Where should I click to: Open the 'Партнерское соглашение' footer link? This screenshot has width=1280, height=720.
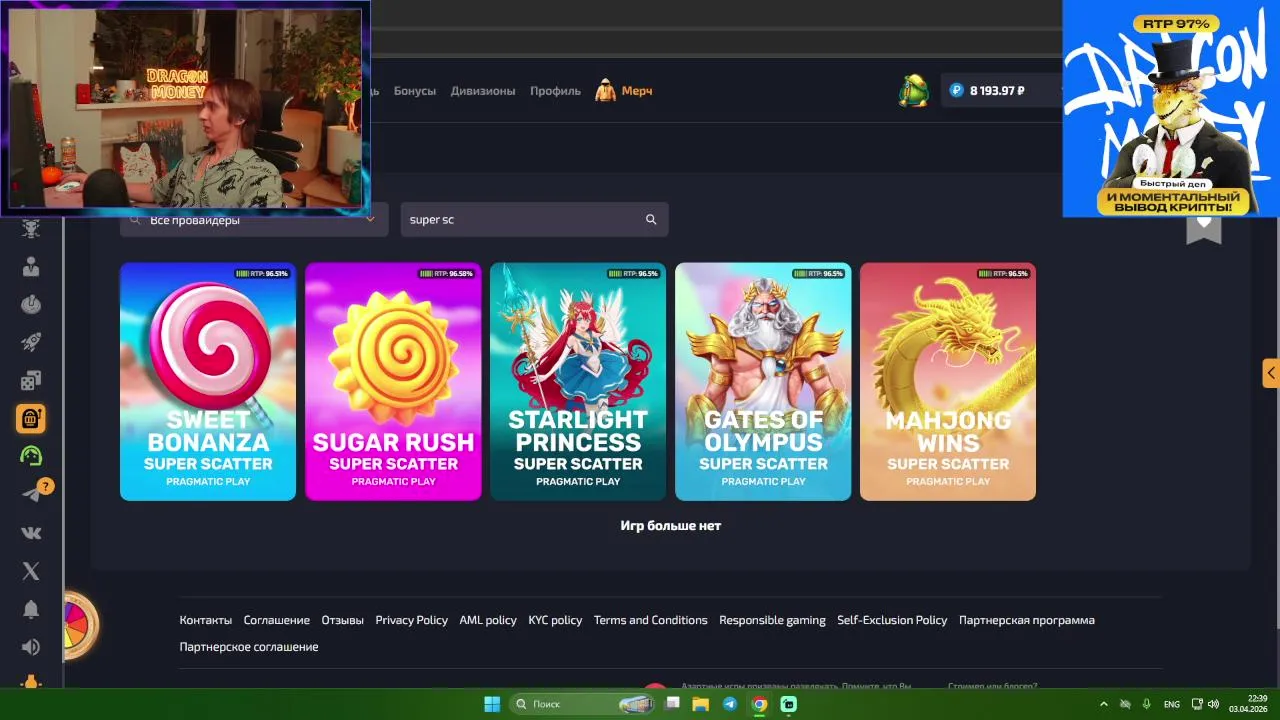(249, 647)
